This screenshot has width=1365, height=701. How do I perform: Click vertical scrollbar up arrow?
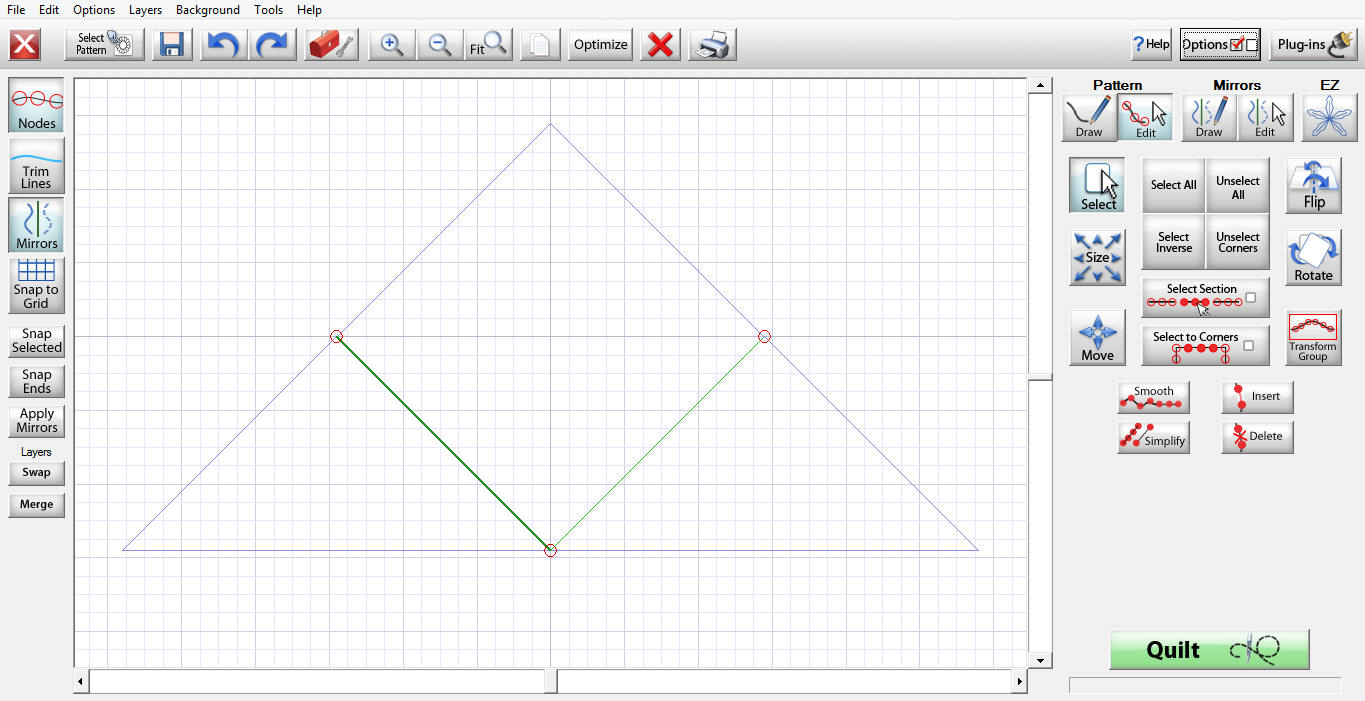[1040, 86]
